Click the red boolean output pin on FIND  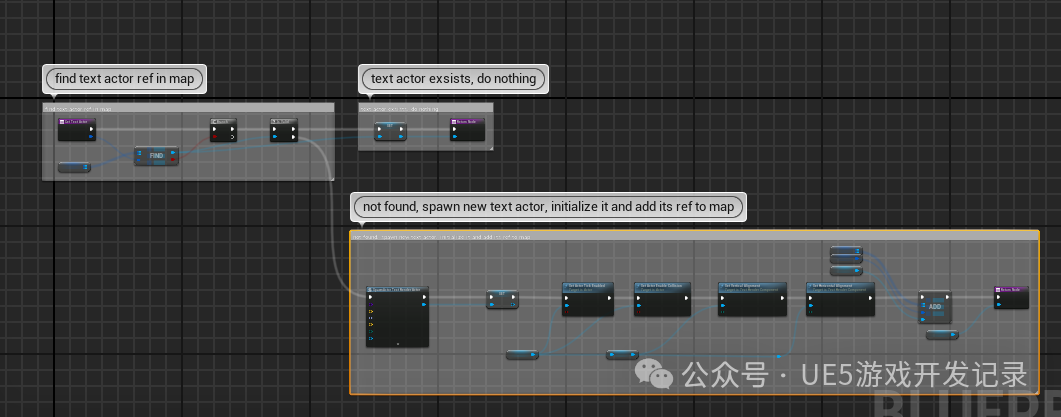point(174,160)
